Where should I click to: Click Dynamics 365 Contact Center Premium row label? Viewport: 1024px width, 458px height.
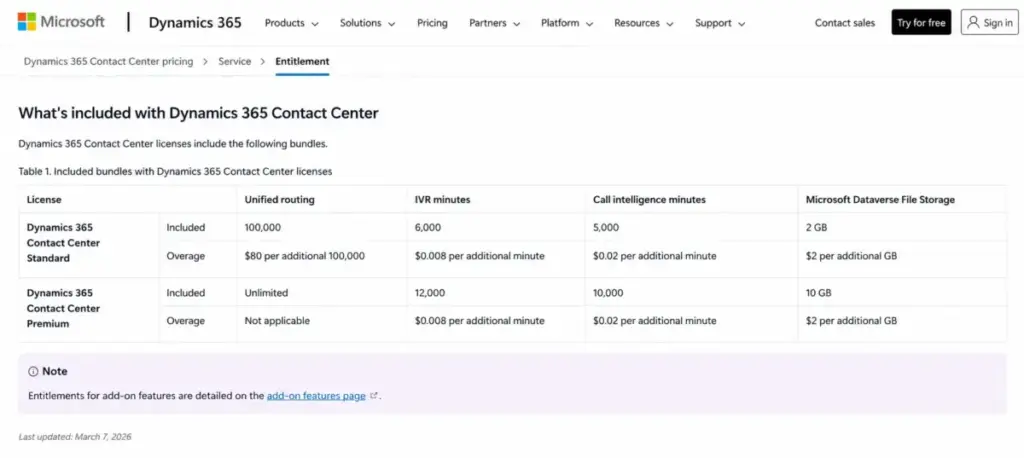click(x=63, y=308)
